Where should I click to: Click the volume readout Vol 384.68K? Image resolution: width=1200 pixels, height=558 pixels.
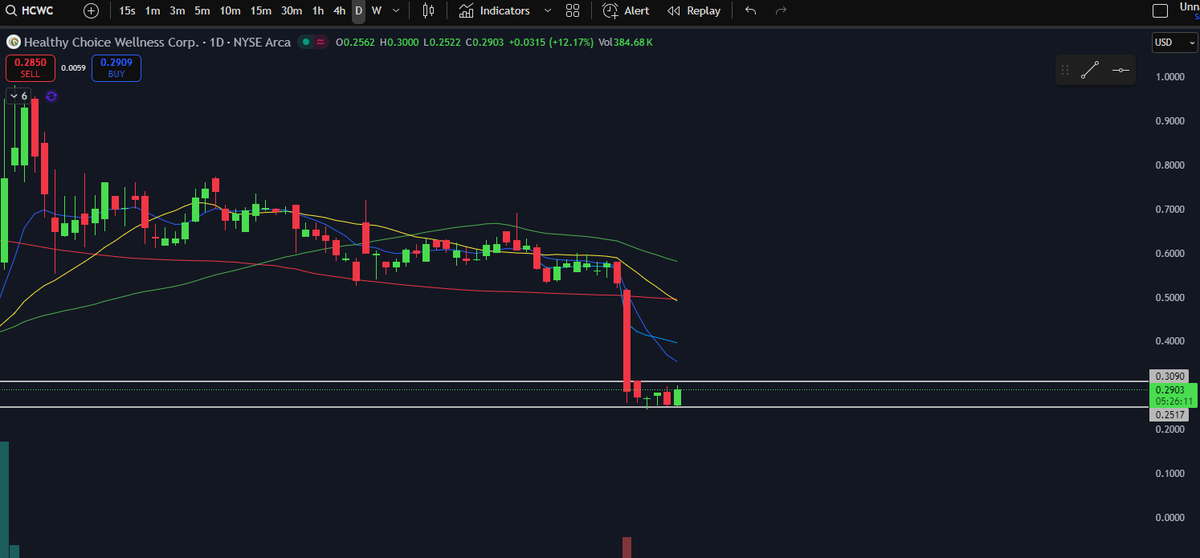pos(625,42)
